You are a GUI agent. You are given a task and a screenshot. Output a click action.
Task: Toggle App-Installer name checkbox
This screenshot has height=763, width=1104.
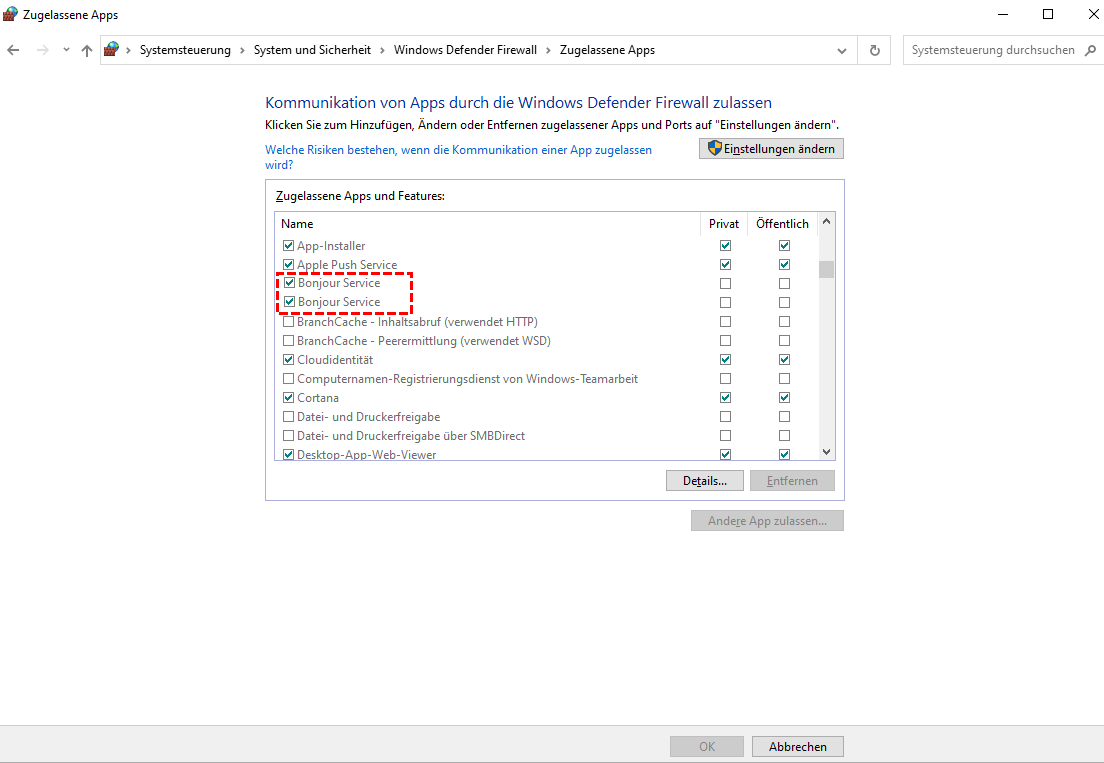pos(288,246)
